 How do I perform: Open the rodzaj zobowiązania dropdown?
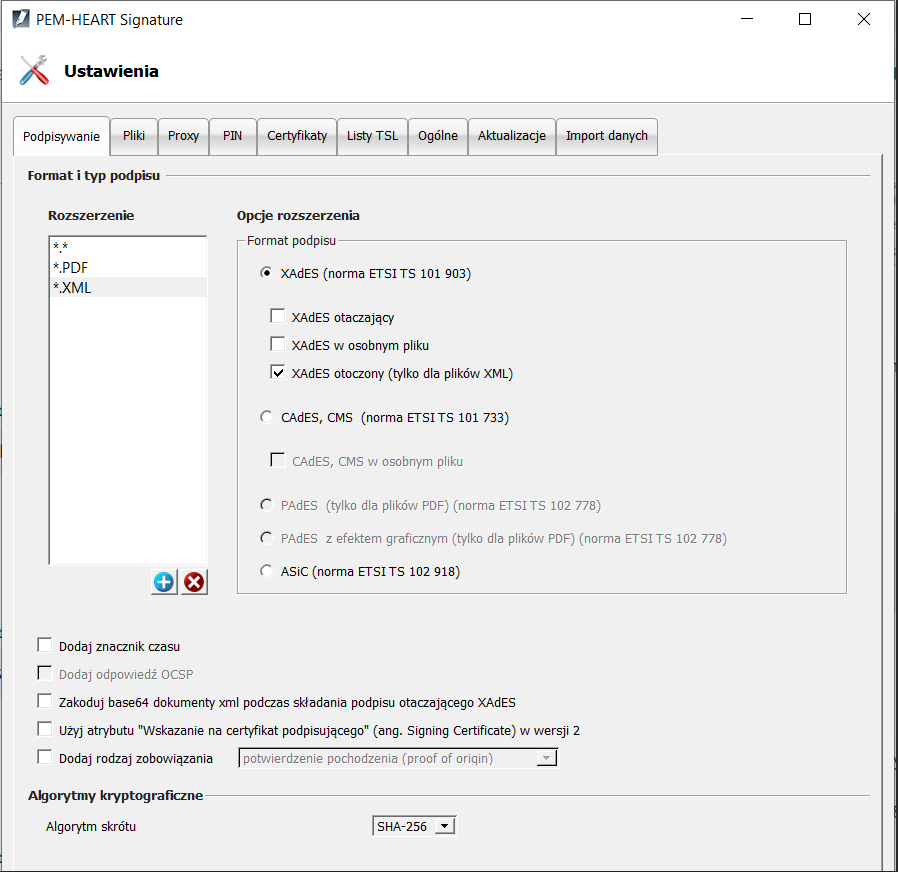(x=546, y=758)
